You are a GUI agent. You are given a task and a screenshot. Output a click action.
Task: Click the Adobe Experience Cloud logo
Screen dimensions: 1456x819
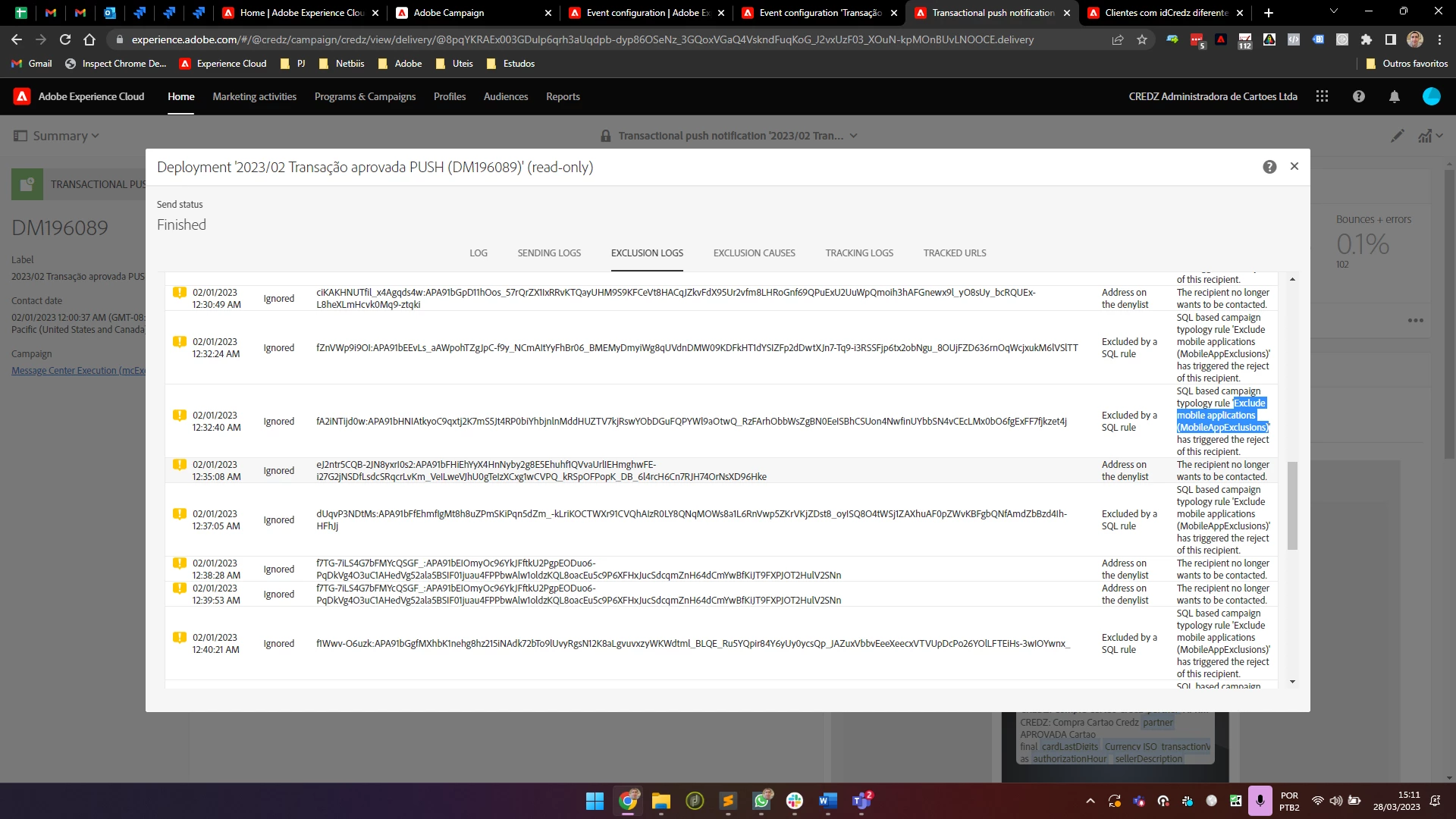tap(23, 96)
